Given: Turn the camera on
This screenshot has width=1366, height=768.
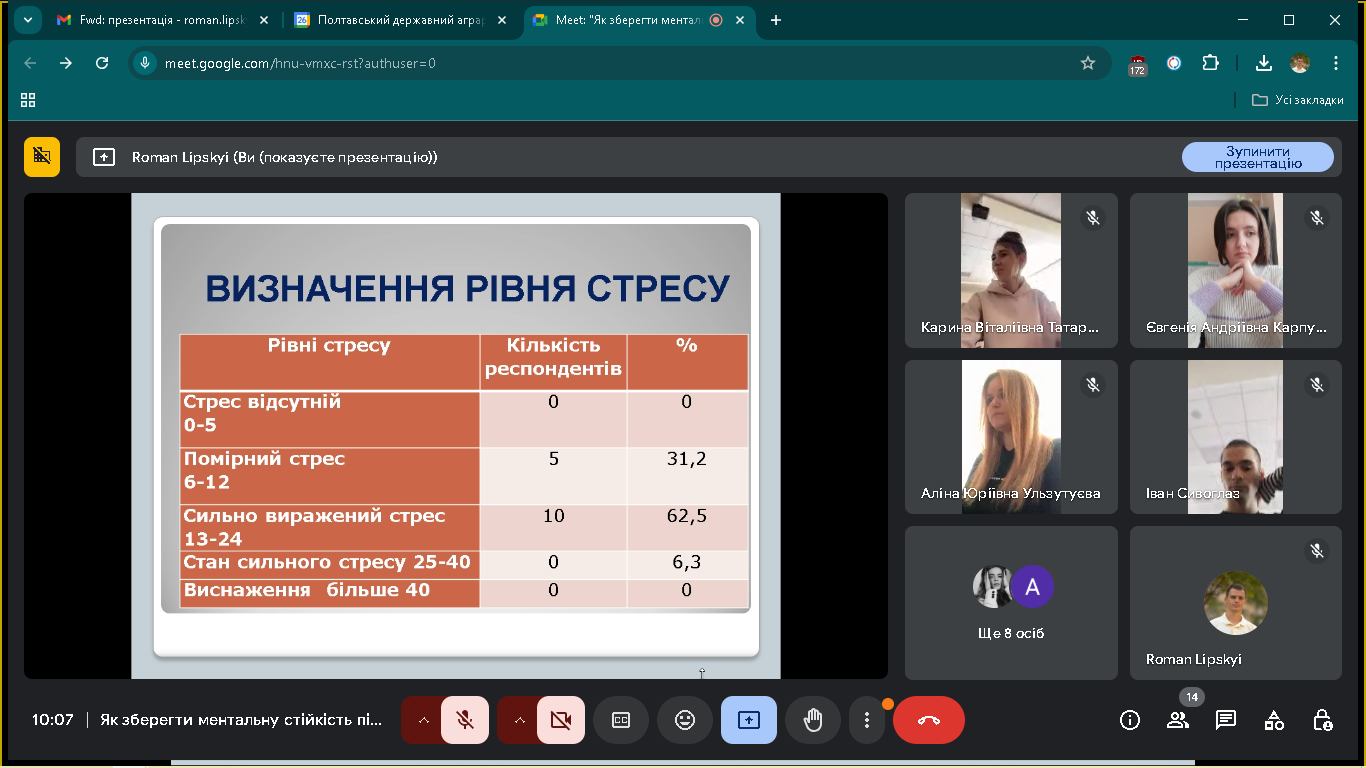Looking at the screenshot, I should click(x=561, y=720).
